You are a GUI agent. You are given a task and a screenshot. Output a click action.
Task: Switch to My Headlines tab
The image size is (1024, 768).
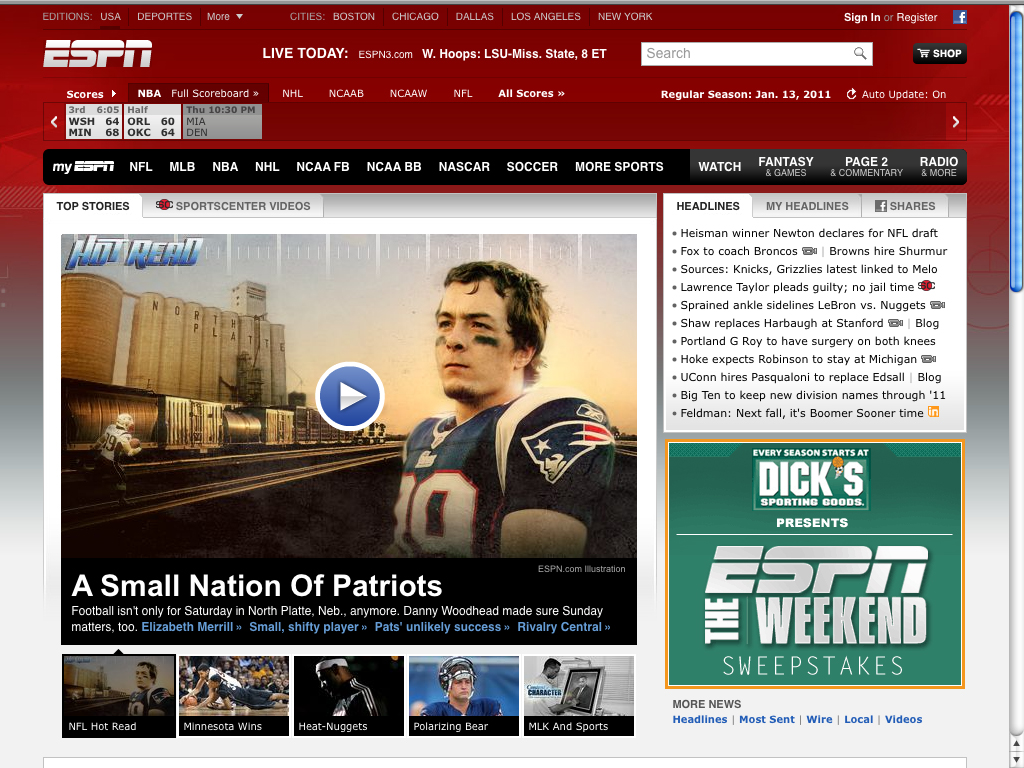(806, 206)
